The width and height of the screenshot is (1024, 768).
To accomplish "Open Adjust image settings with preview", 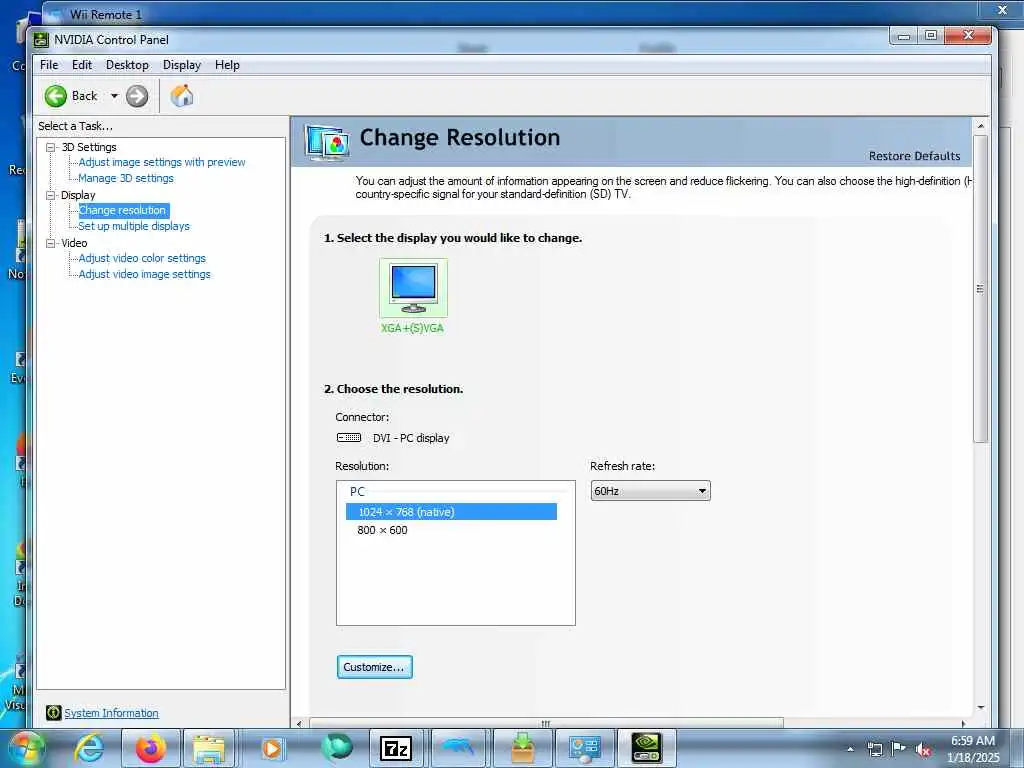I will coord(162,162).
